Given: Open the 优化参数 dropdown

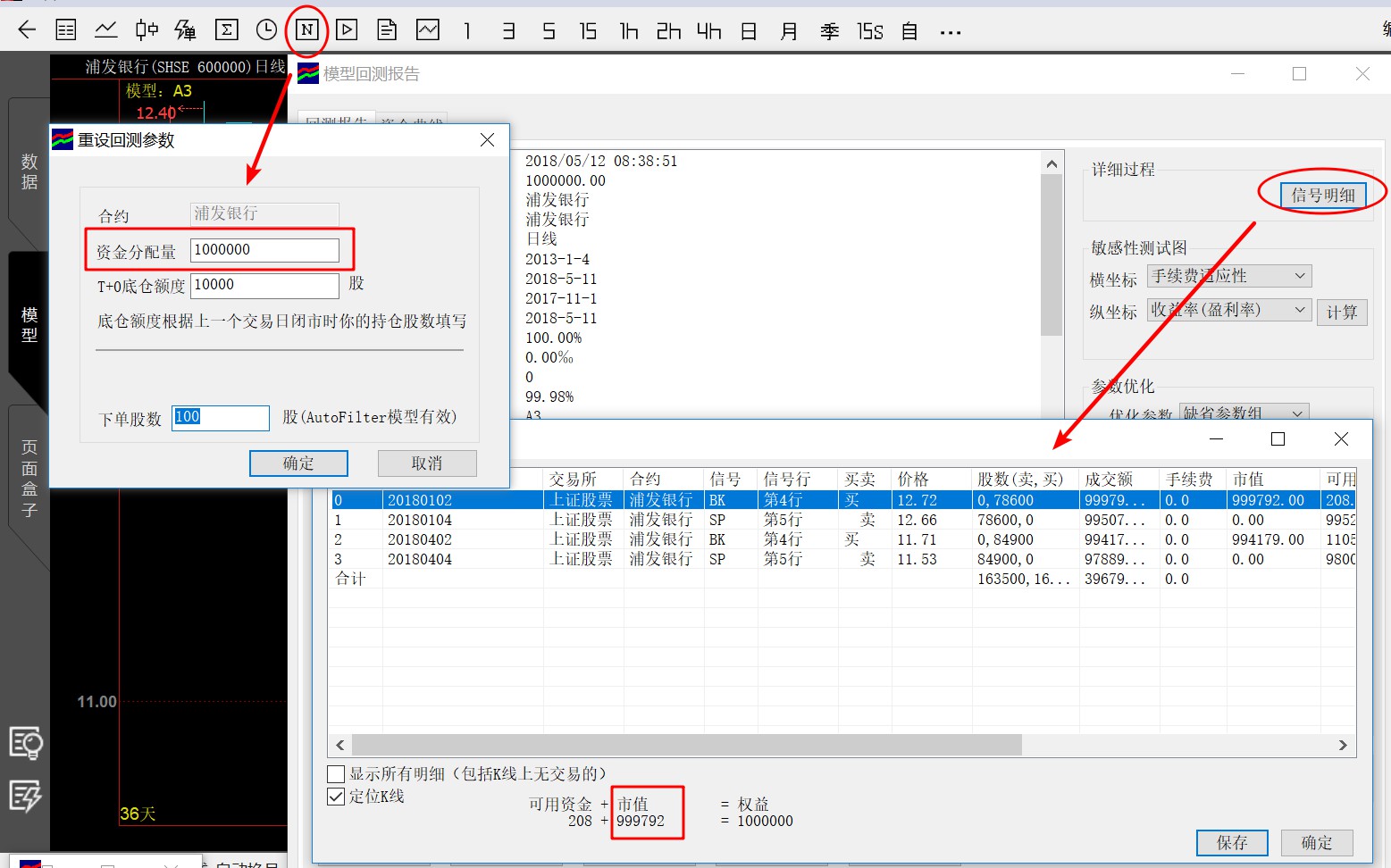Looking at the screenshot, I should 1244,413.
